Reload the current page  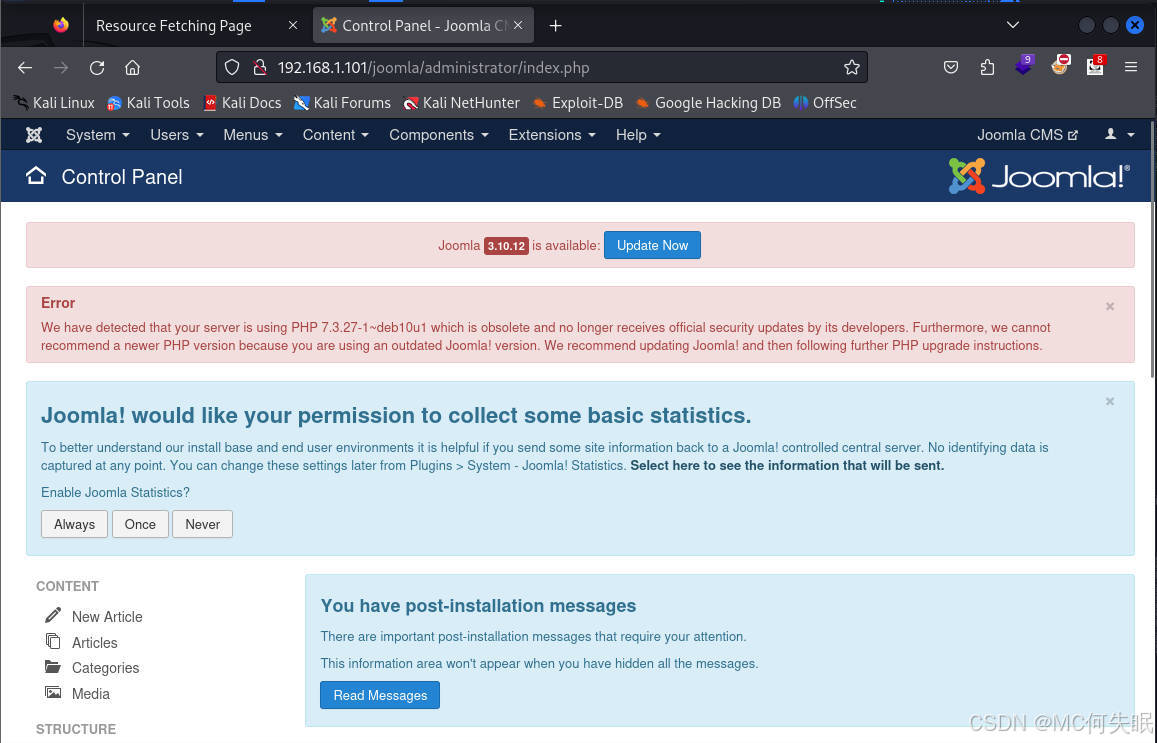point(97,68)
